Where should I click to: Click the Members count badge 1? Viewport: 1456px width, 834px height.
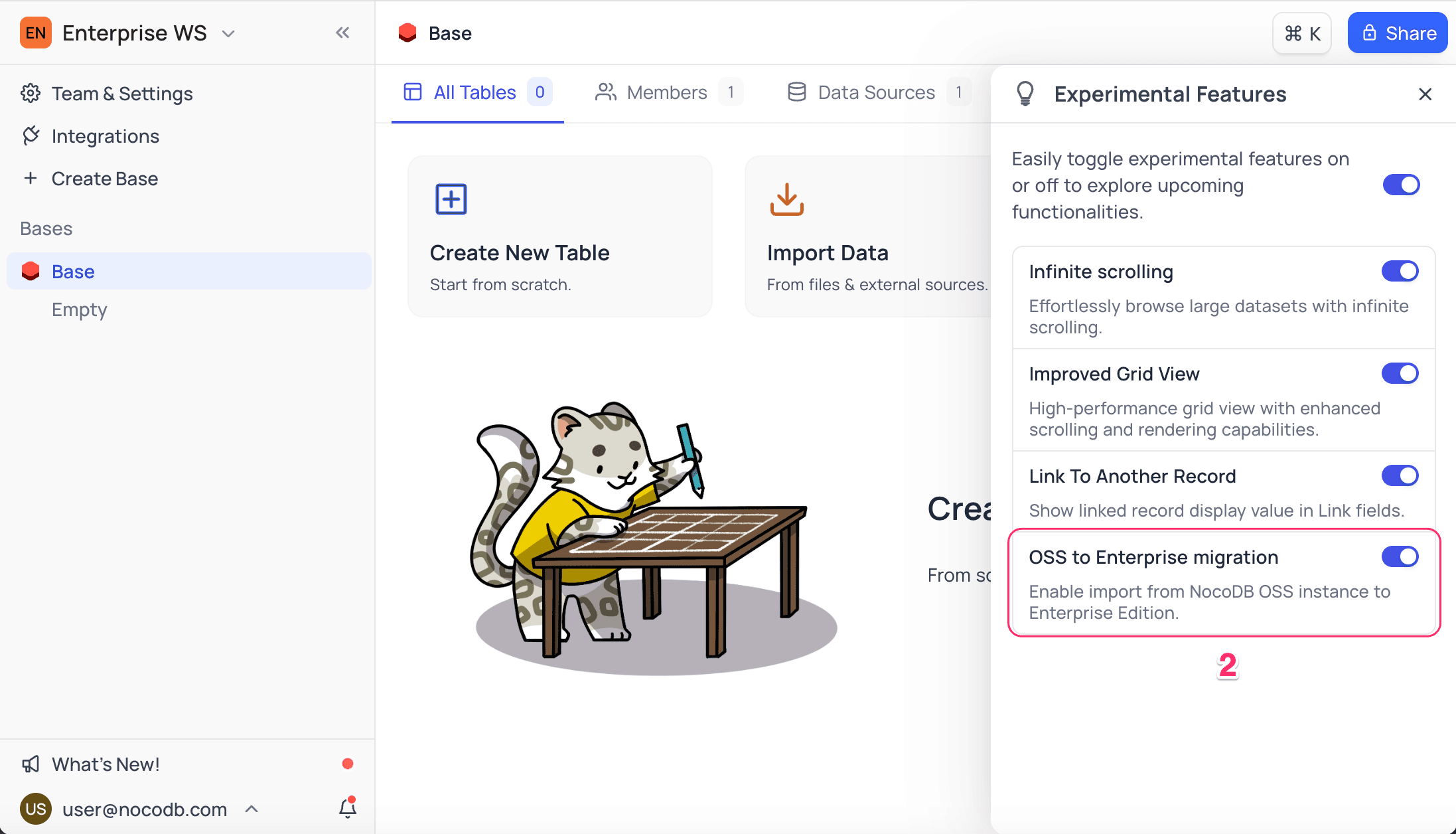pyautogui.click(x=731, y=92)
